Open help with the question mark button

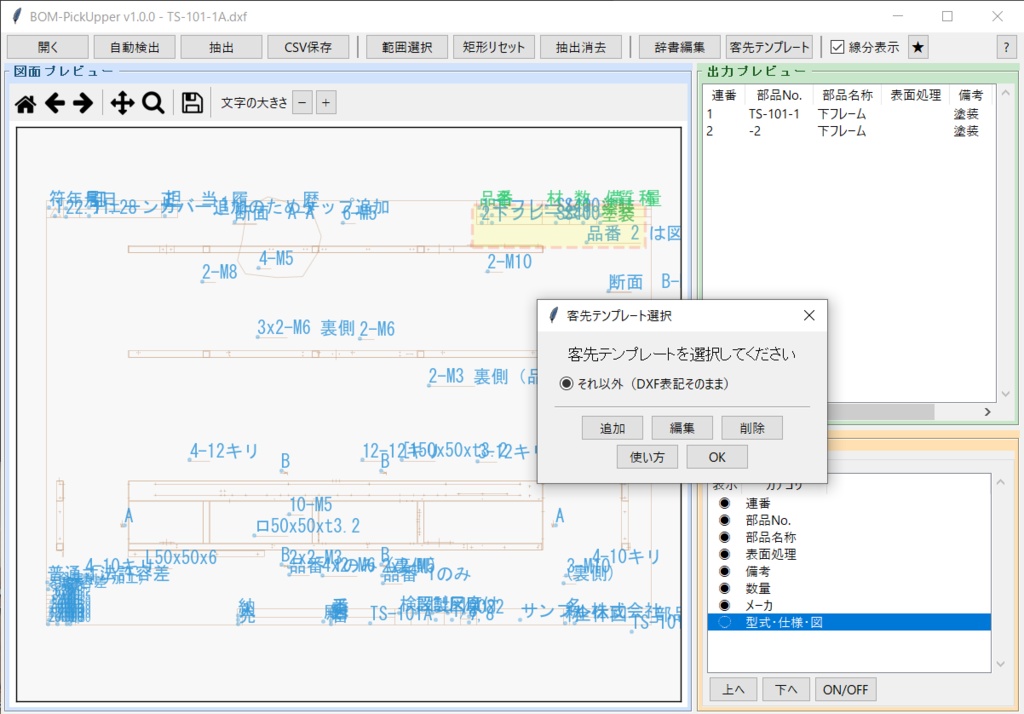pos(1006,47)
